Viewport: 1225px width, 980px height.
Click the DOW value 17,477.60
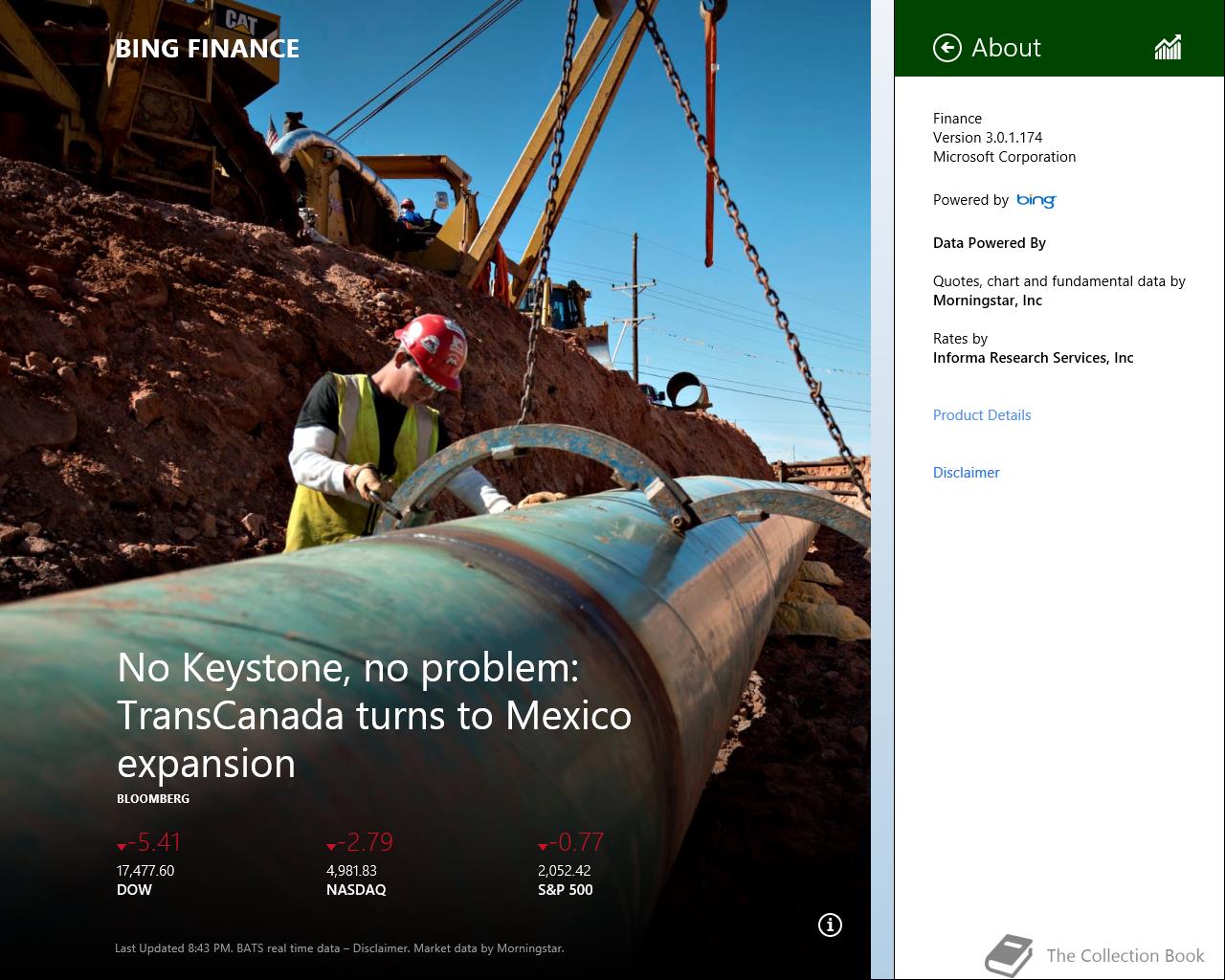coord(145,871)
